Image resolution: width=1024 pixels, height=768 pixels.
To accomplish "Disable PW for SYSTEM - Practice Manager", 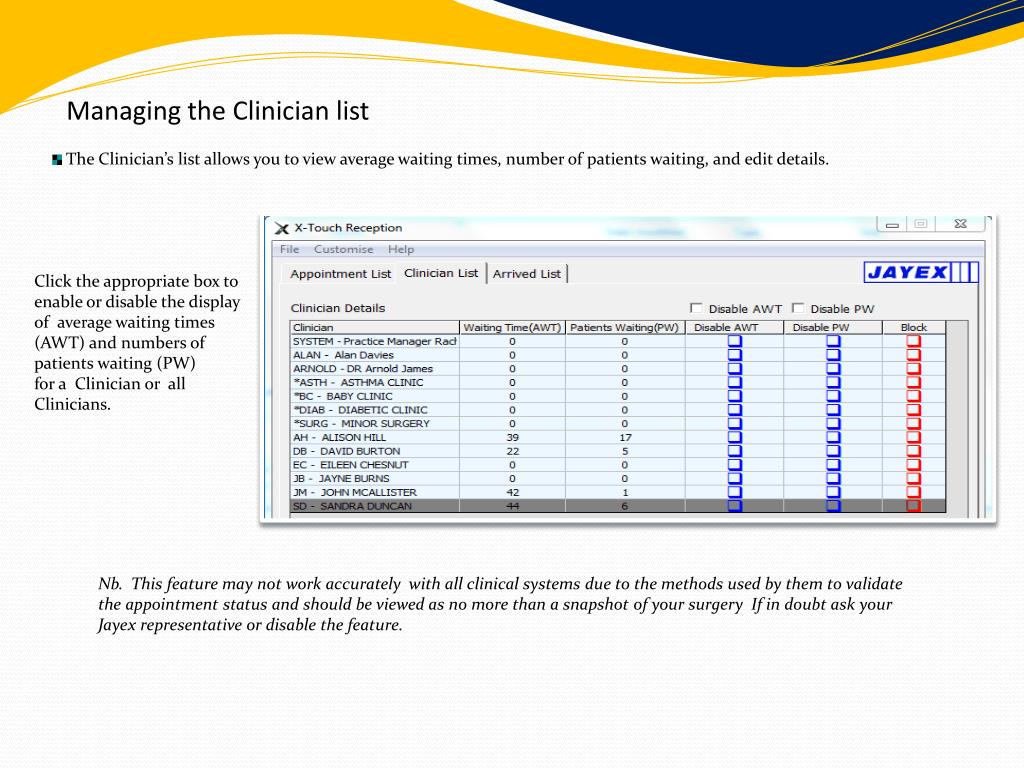I will coord(833,341).
